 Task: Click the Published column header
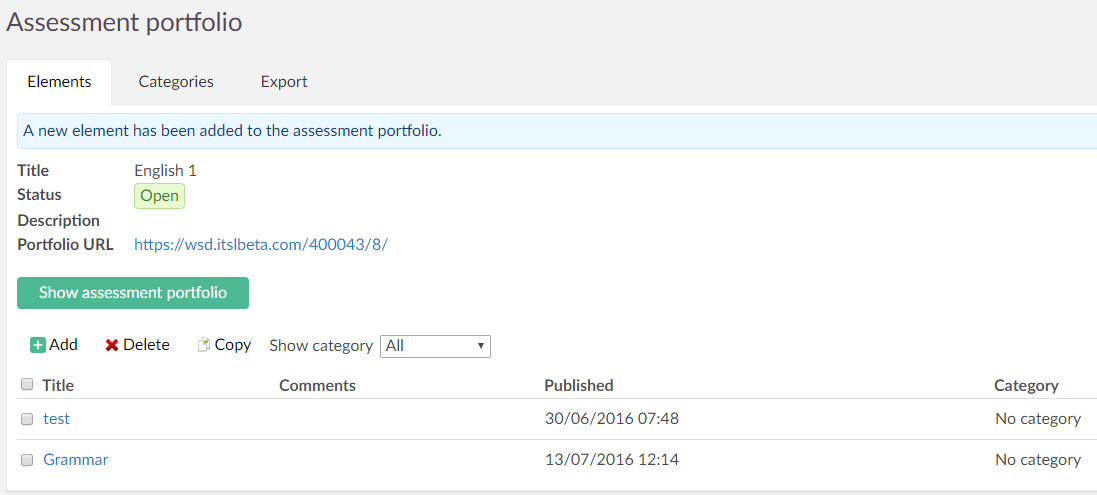[578, 385]
